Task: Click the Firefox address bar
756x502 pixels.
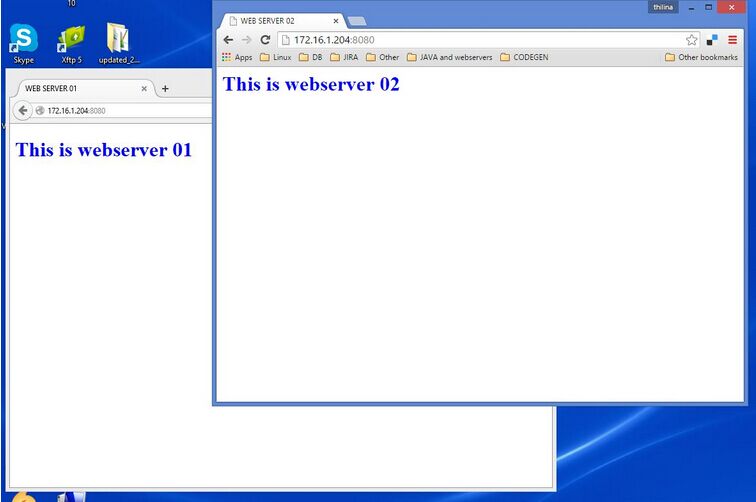Action: [124, 110]
